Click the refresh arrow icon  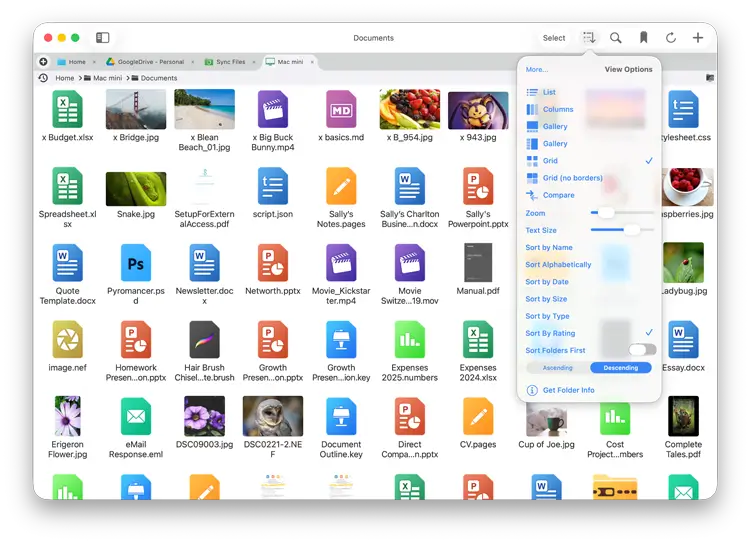[x=670, y=38]
